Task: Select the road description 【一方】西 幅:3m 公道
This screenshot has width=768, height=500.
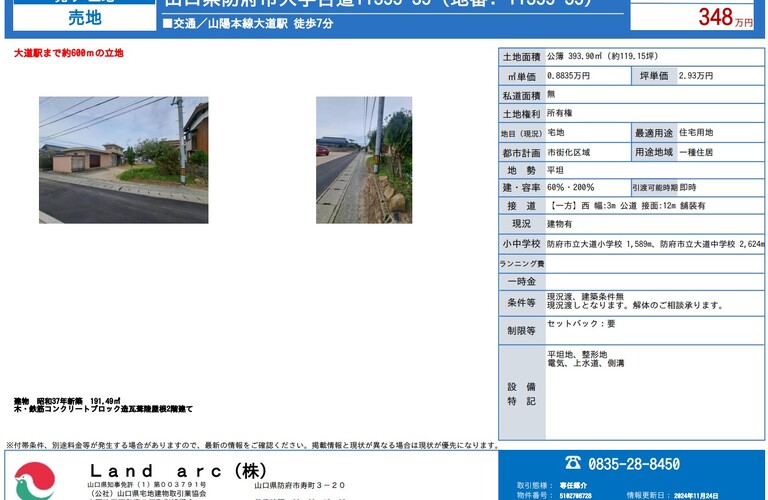Action: click(x=592, y=206)
